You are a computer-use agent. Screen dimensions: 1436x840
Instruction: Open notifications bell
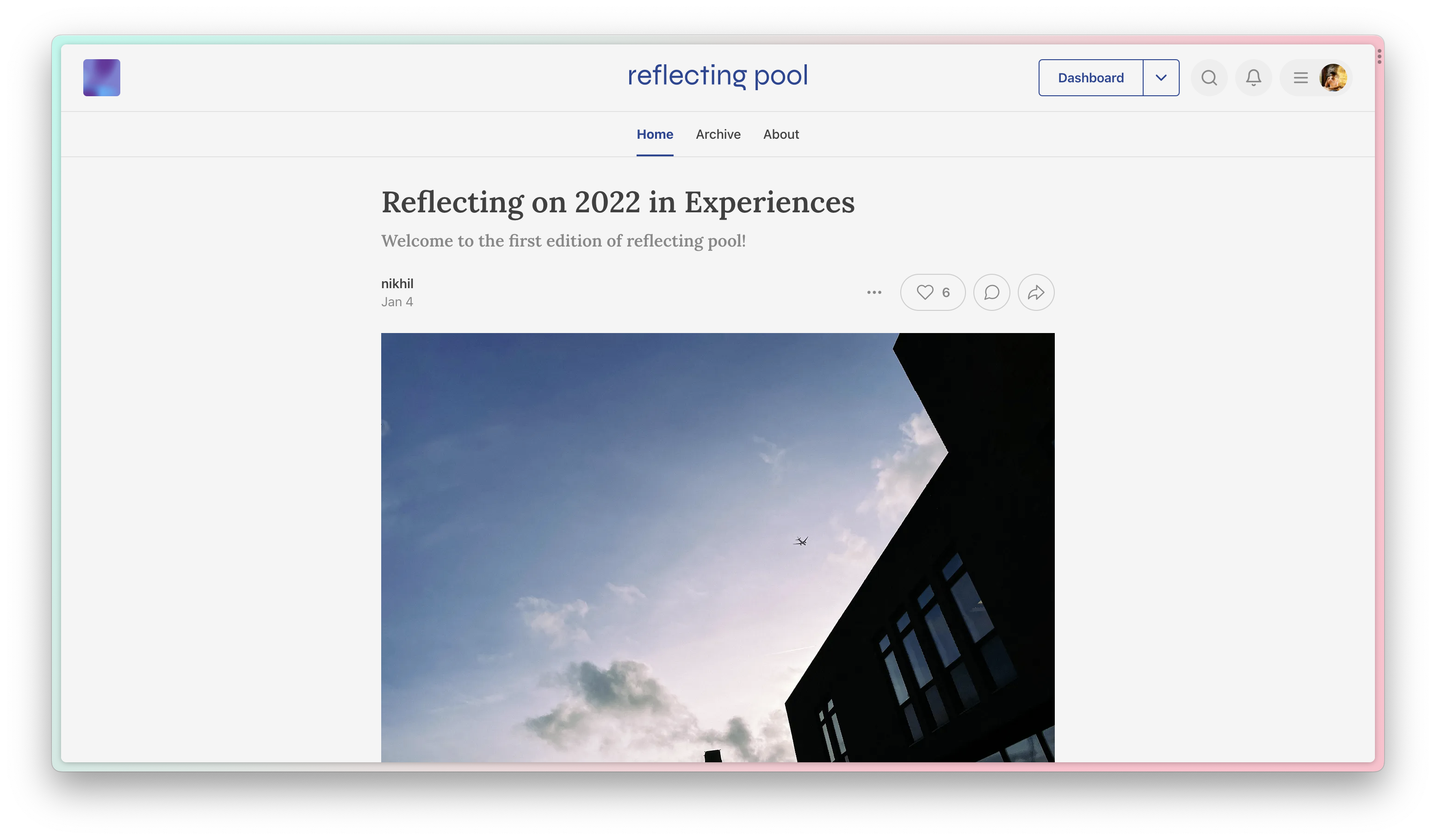(x=1253, y=78)
